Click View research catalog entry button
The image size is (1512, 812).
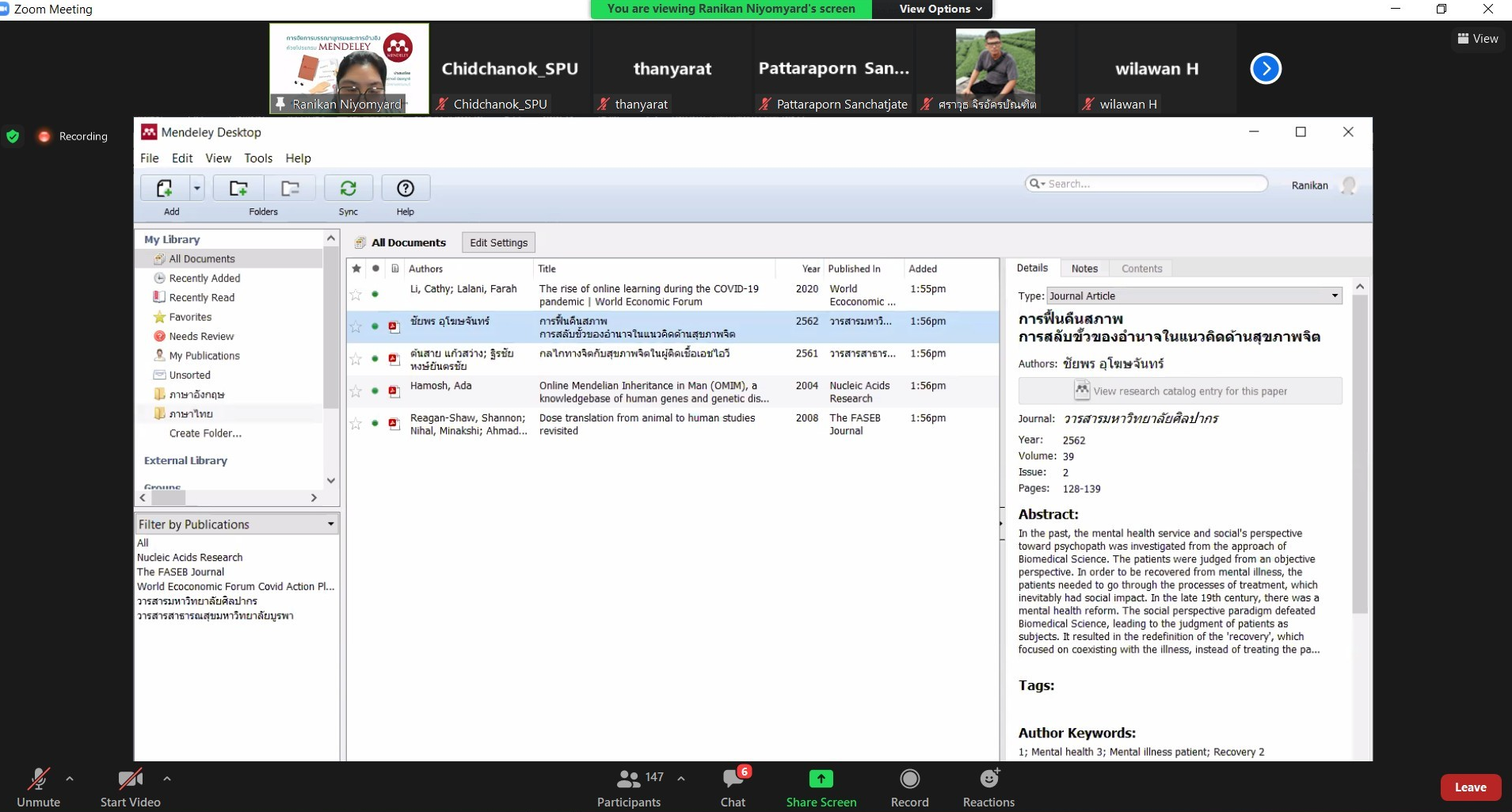click(x=1180, y=391)
